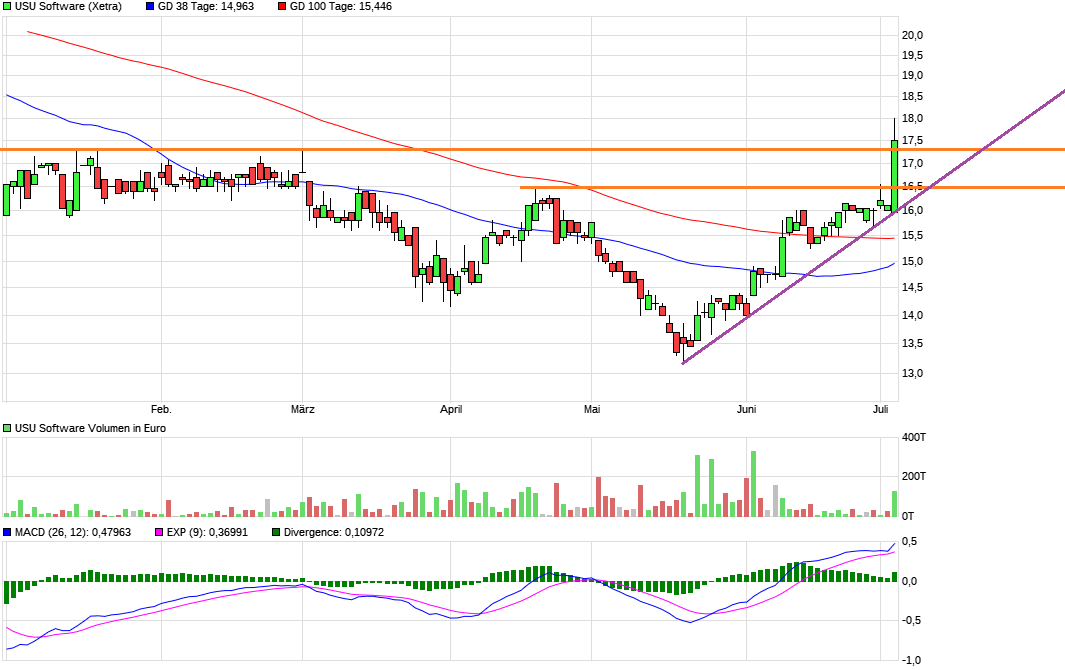Click the 13,0 price axis value

(x=912, y=373)
